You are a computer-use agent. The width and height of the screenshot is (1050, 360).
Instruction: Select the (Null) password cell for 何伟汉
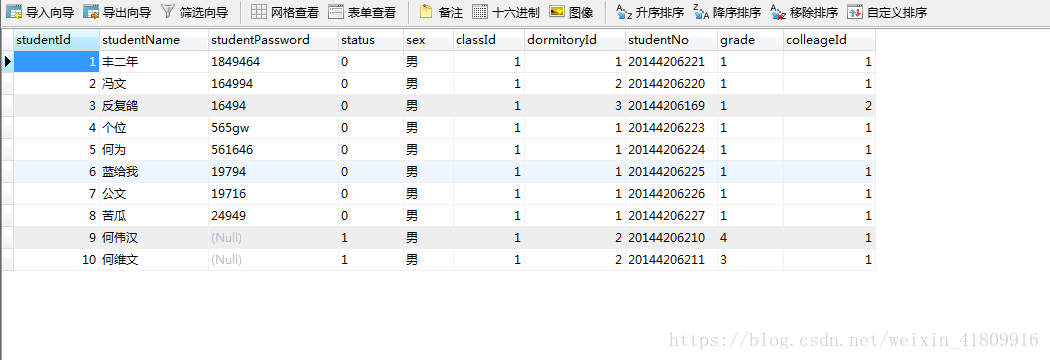pyautogui.click(x=273, y=238)
